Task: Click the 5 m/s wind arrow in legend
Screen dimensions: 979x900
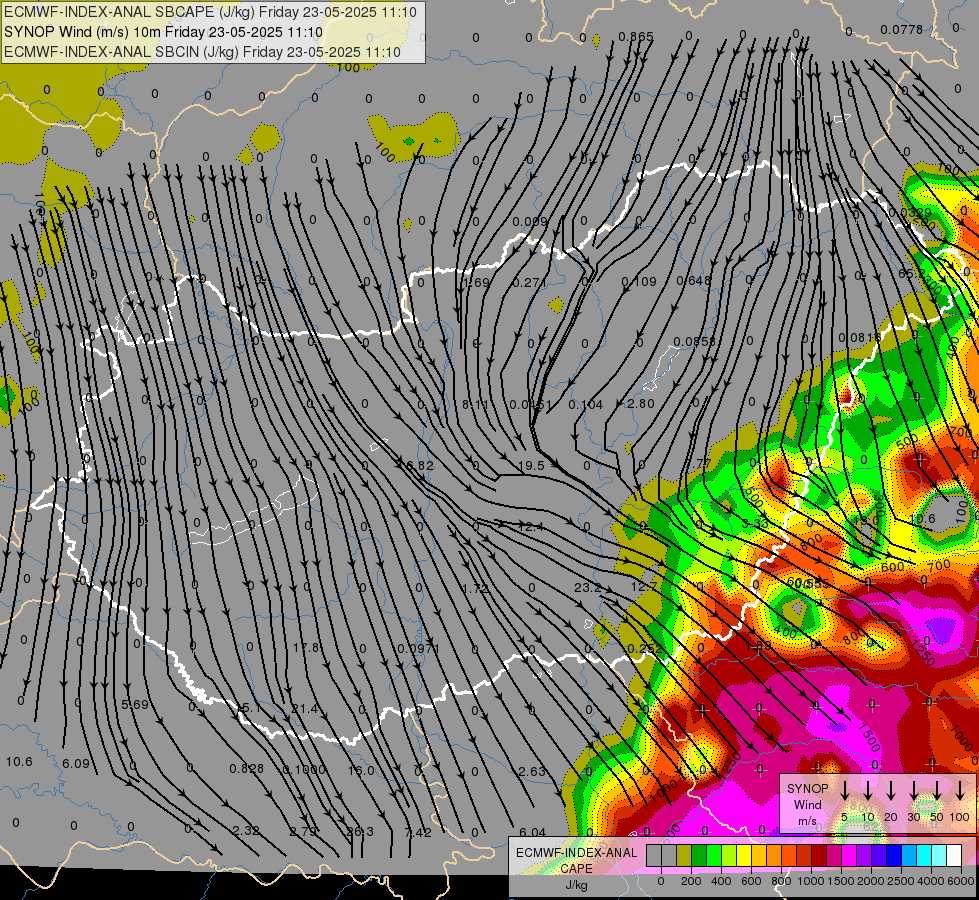Action: pyautogui.click(x=845, y=790)
